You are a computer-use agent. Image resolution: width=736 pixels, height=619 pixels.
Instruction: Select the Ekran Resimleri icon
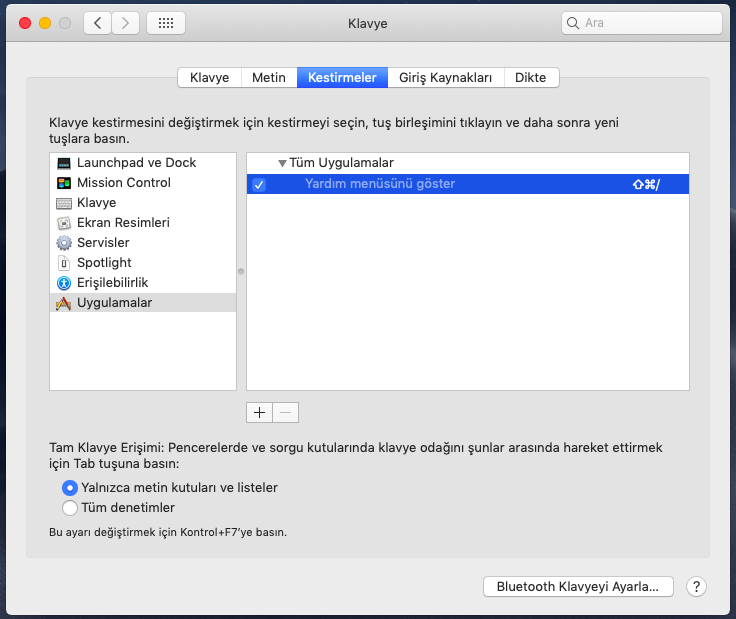[64, 223]
